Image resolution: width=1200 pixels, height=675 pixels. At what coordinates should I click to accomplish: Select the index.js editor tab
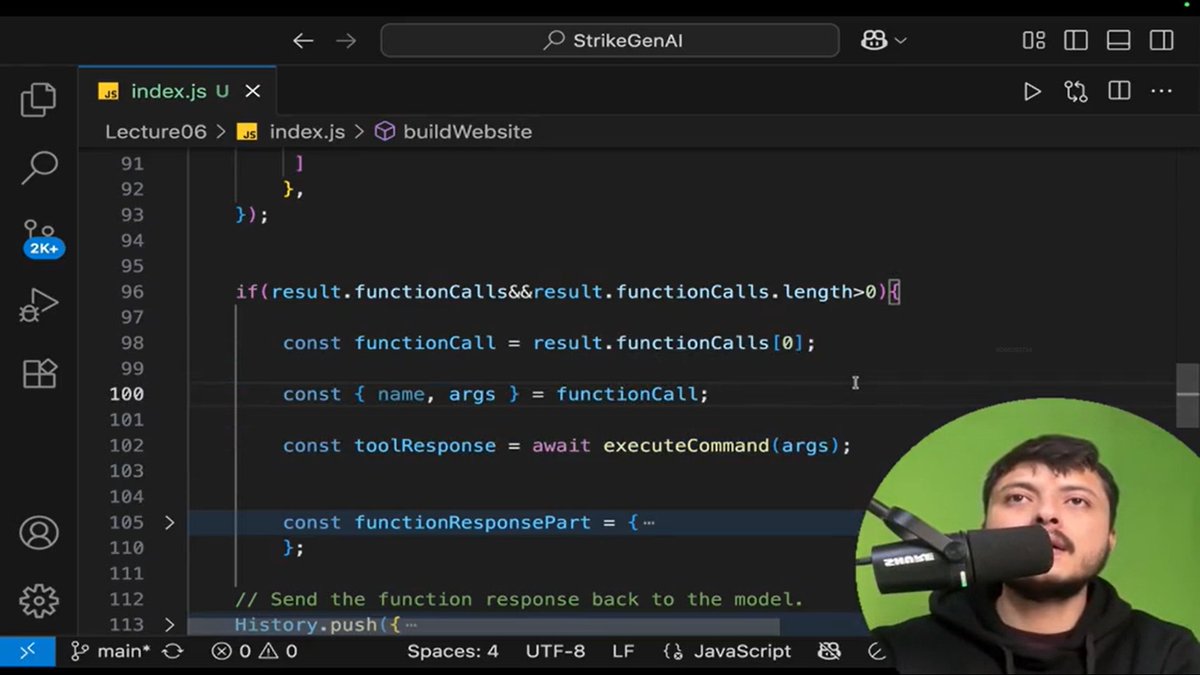click(170, 91)
